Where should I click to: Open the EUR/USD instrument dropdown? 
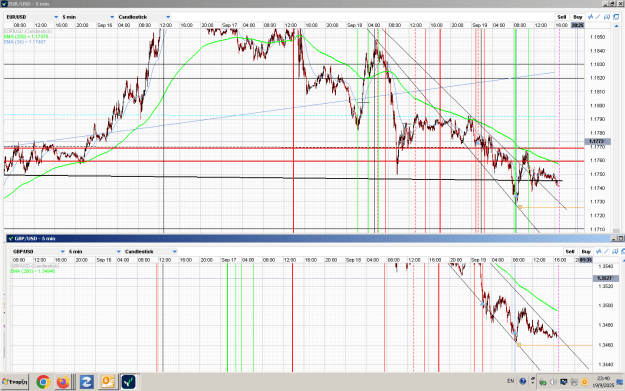pyautogui.click(x=32, y=17)
